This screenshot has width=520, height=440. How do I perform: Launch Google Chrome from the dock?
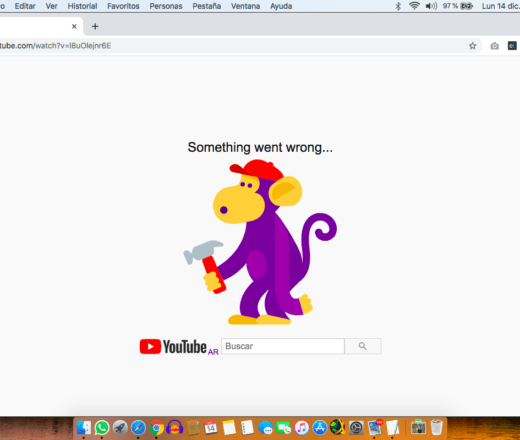coord(156,428)
